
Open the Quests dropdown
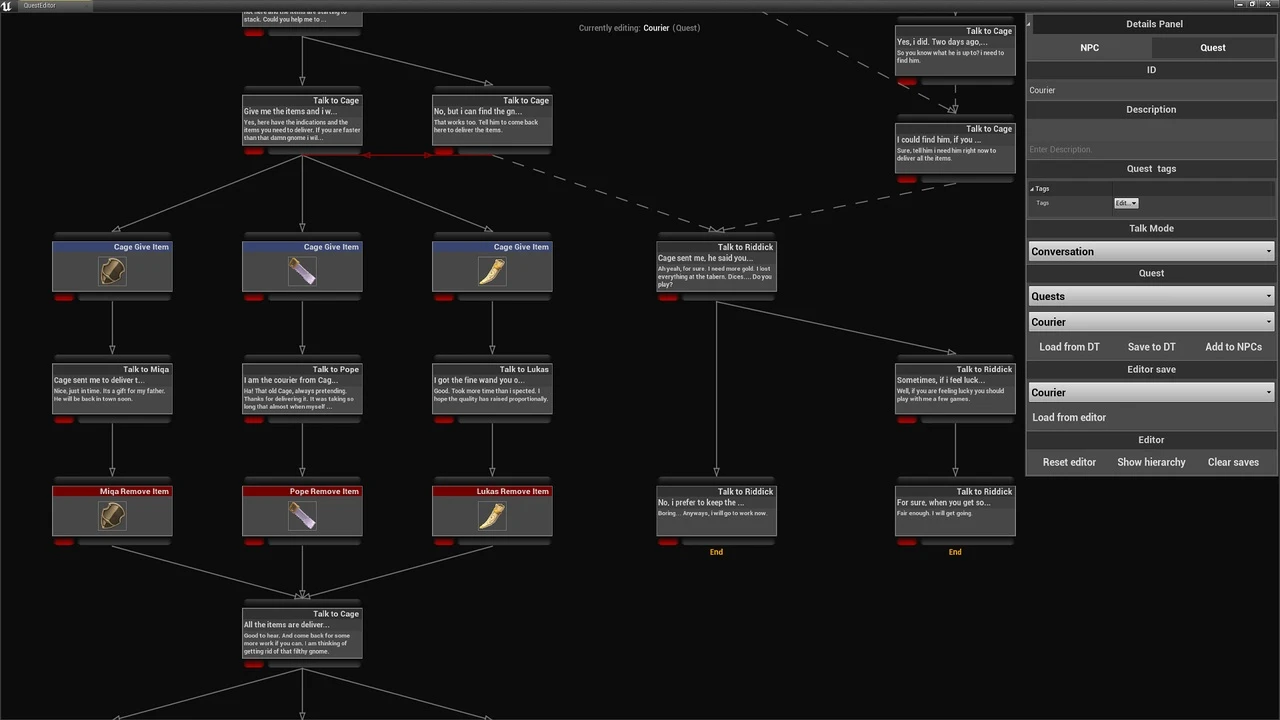(1151, 296)
